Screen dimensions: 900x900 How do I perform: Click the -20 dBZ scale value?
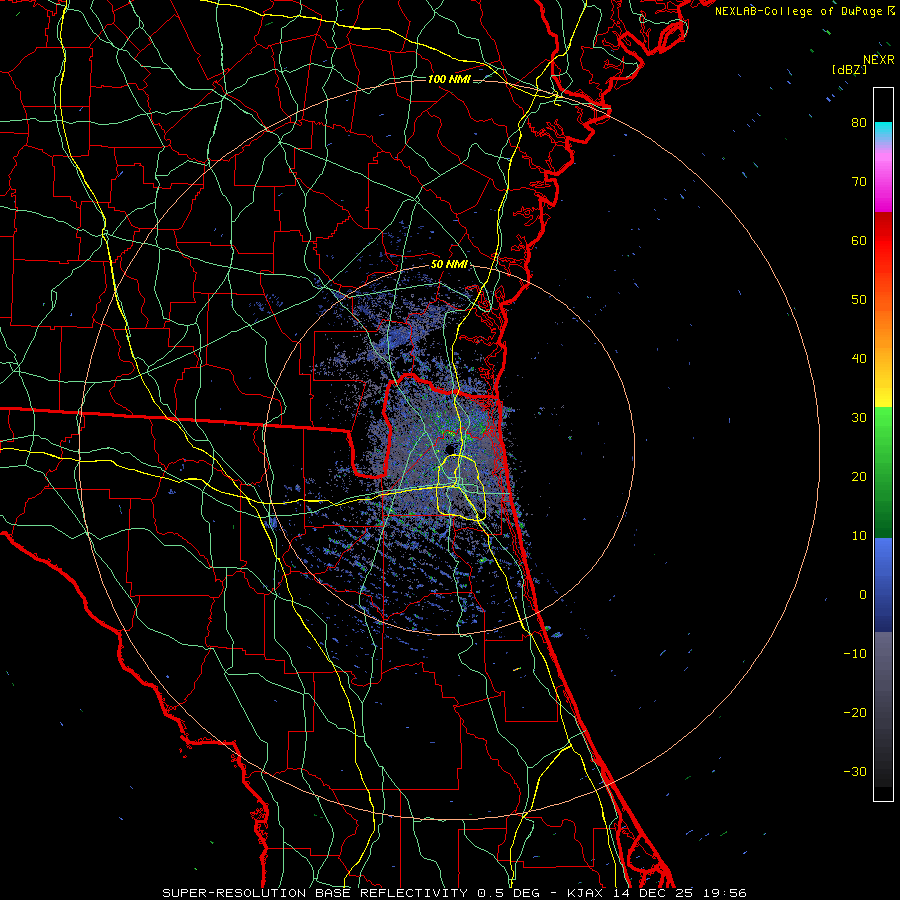click(x=855, y=713)
